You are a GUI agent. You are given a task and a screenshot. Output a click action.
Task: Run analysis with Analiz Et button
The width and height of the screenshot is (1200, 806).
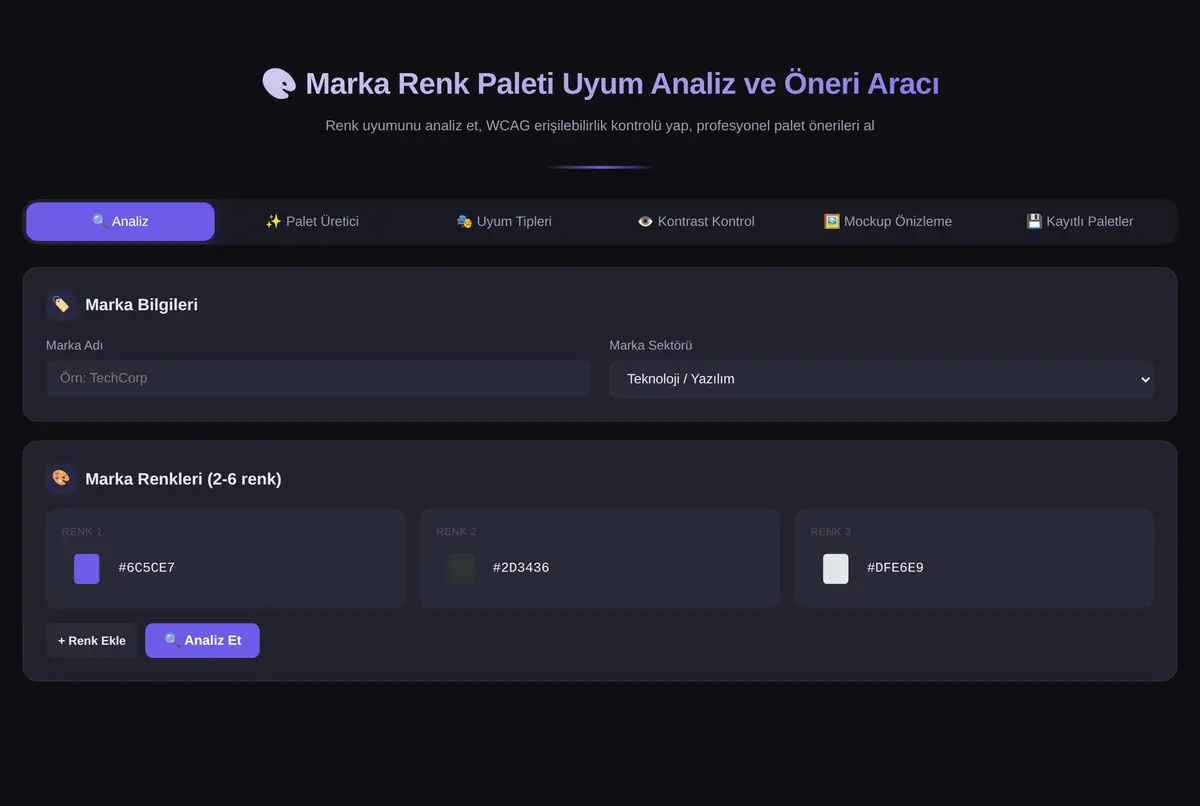[x=202, y=640]
